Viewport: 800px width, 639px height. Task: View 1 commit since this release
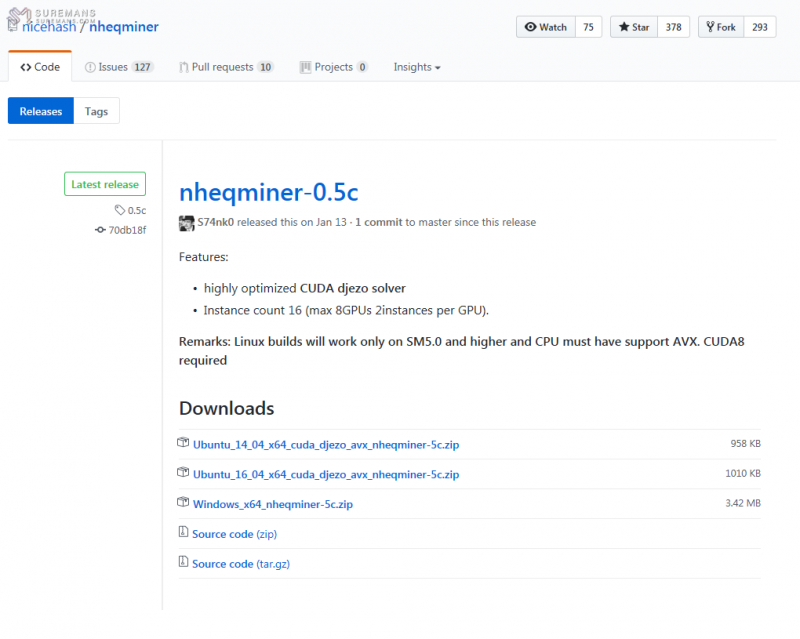[x=379, y=223]
